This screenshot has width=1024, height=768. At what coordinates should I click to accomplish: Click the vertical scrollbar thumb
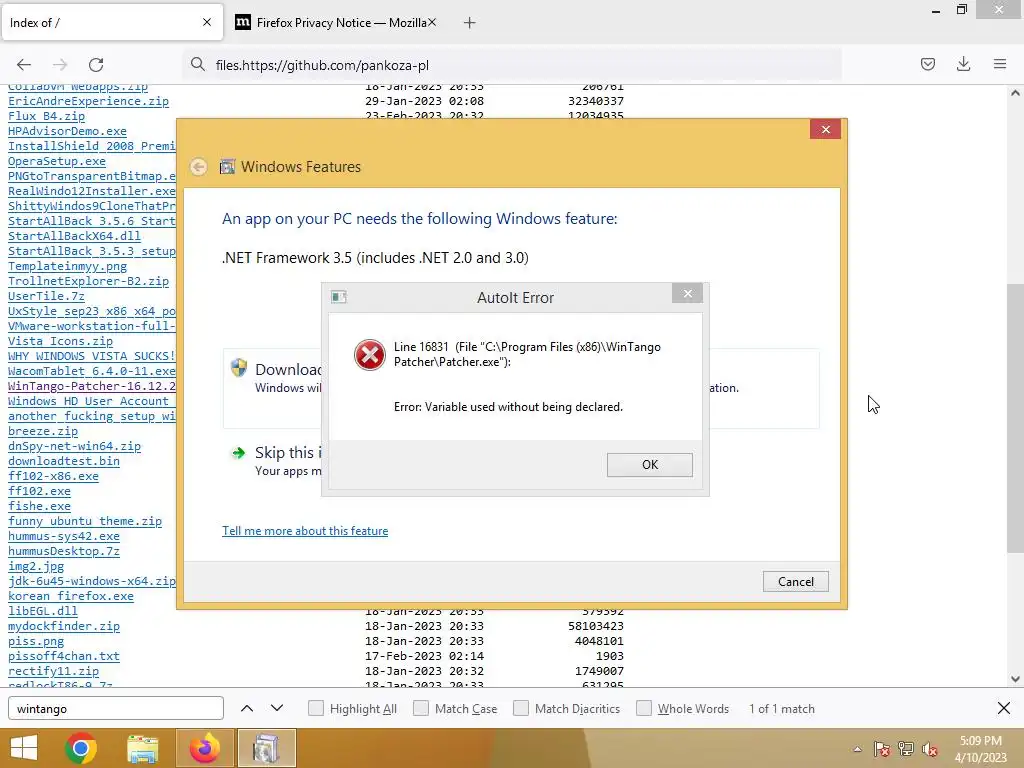tap(1015, 418)
